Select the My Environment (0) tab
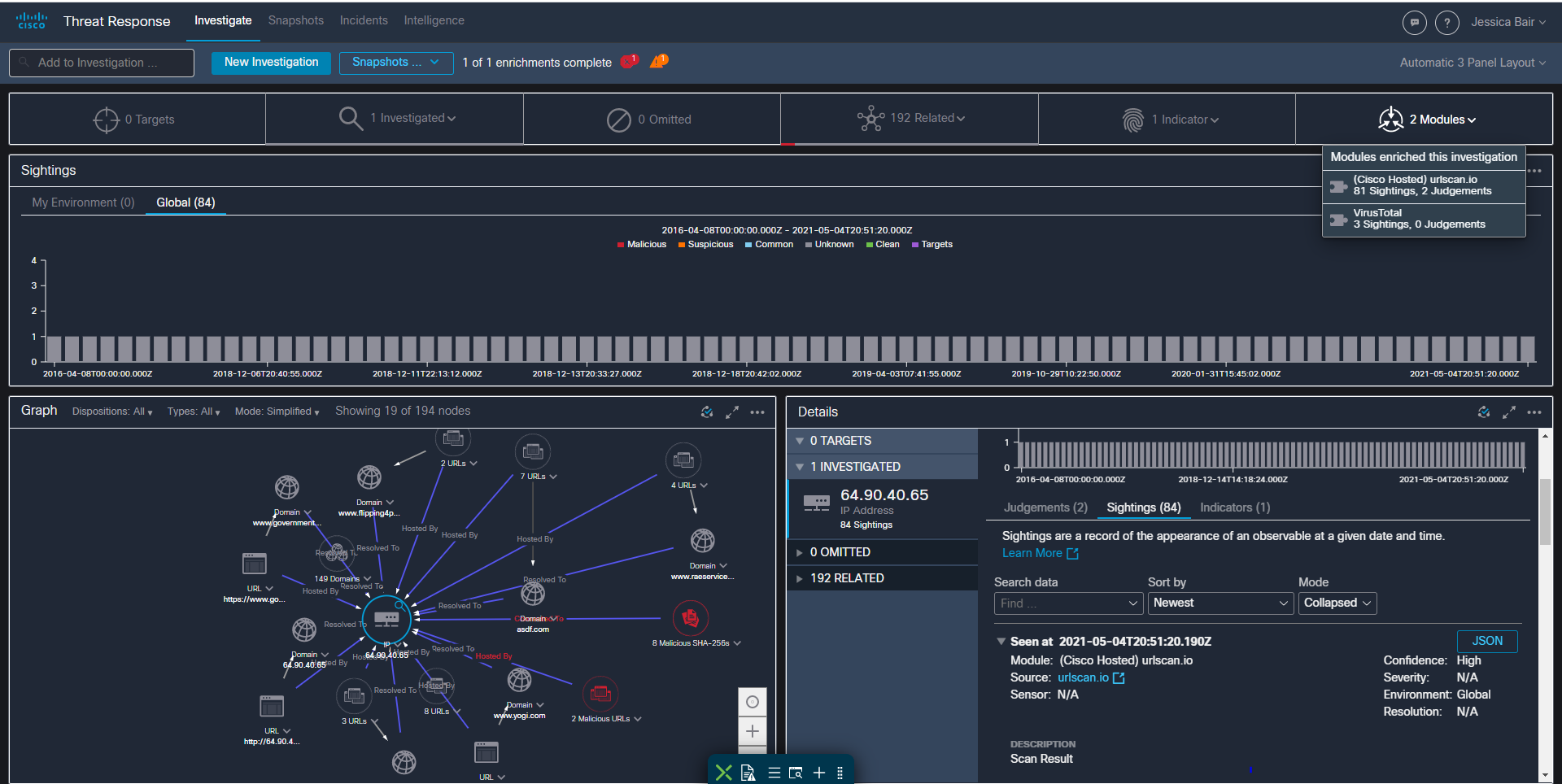The image size is (1562, 784). (83, 203)
